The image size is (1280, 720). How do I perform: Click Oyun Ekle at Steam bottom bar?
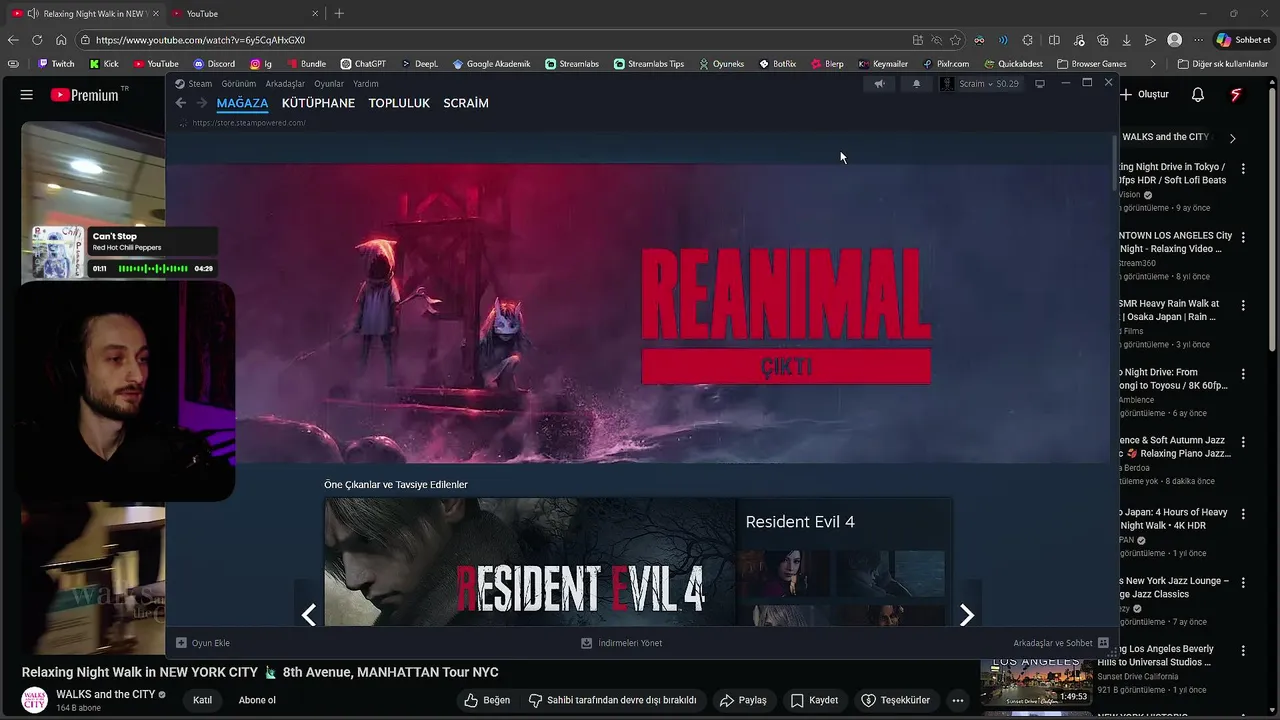[x=203, y=643]
